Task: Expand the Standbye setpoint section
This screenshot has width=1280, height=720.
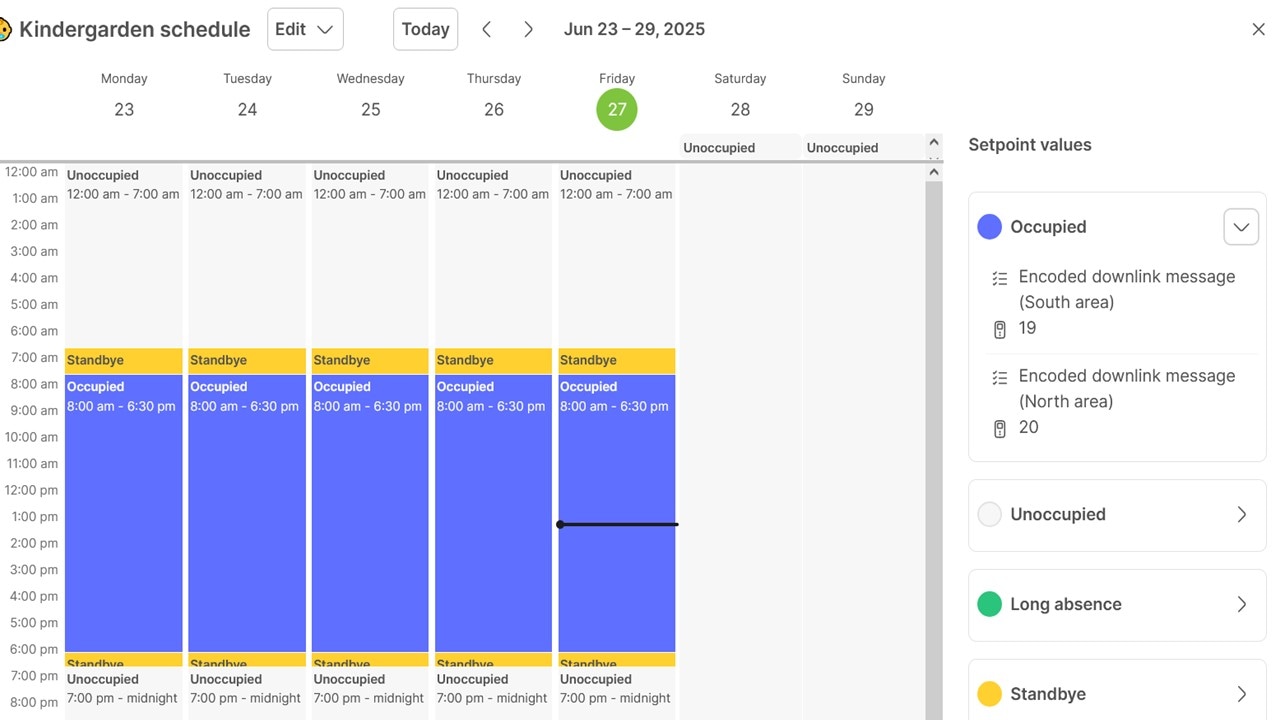Action: 1241,694
